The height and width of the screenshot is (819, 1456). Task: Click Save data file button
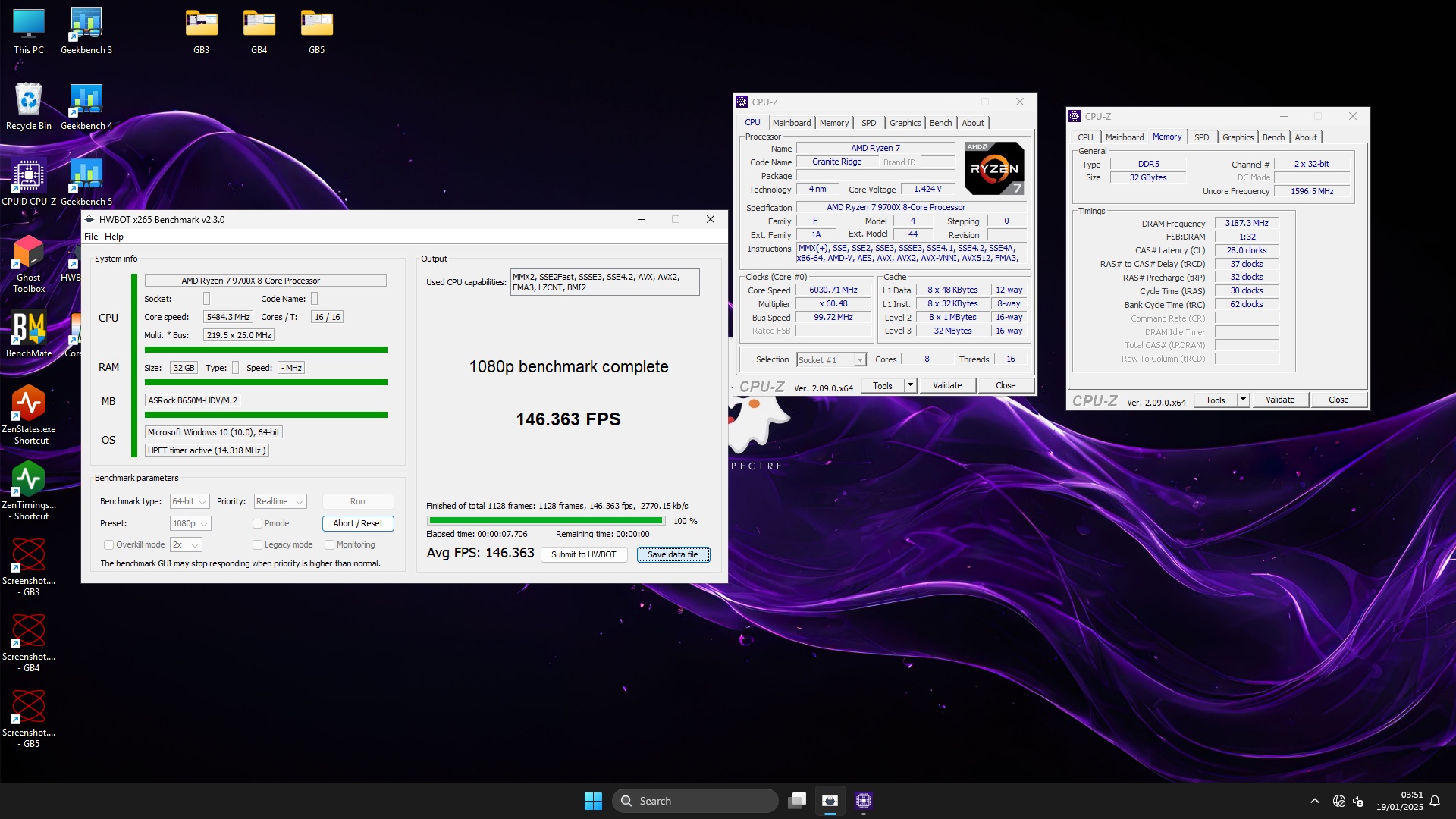tap(673, 554)
